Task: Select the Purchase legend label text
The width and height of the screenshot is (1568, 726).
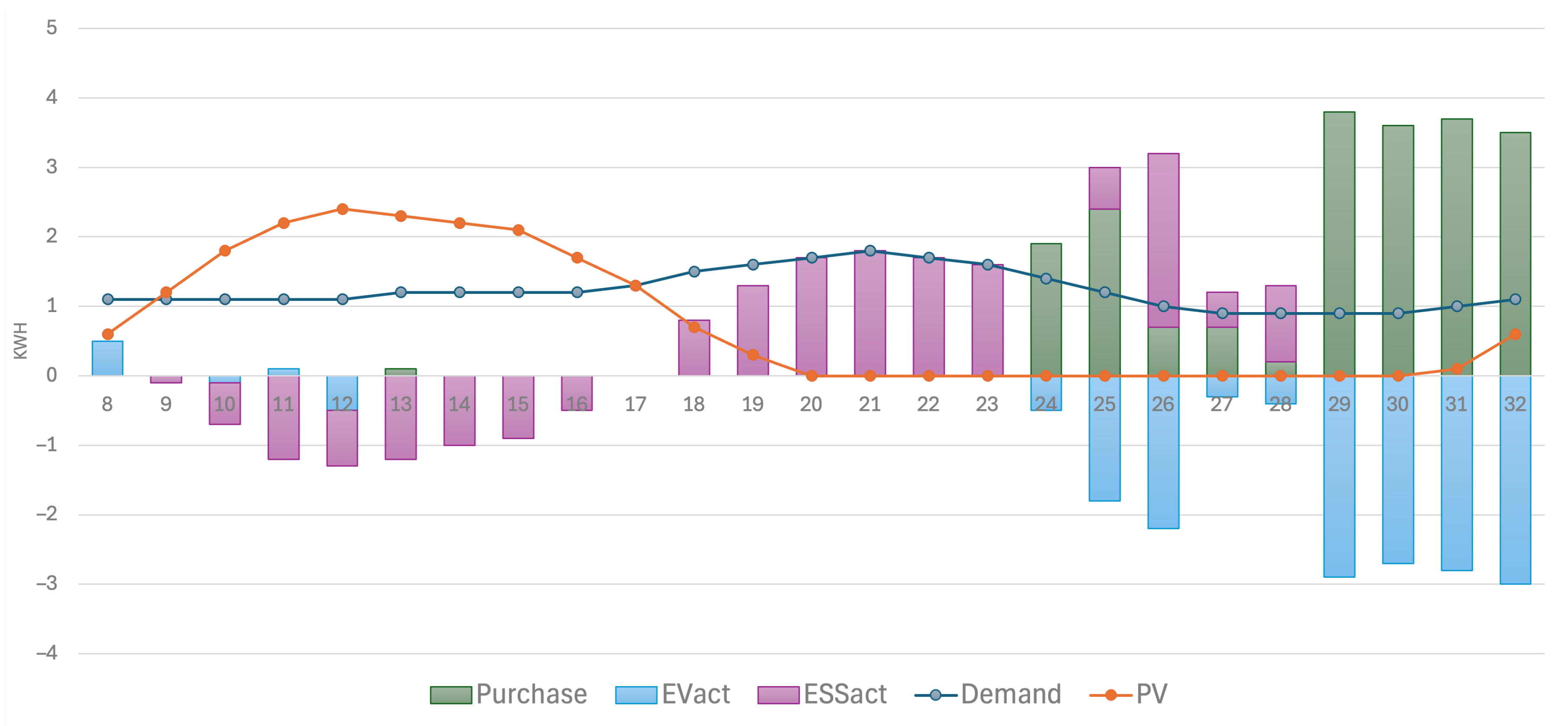Action: 531,694
